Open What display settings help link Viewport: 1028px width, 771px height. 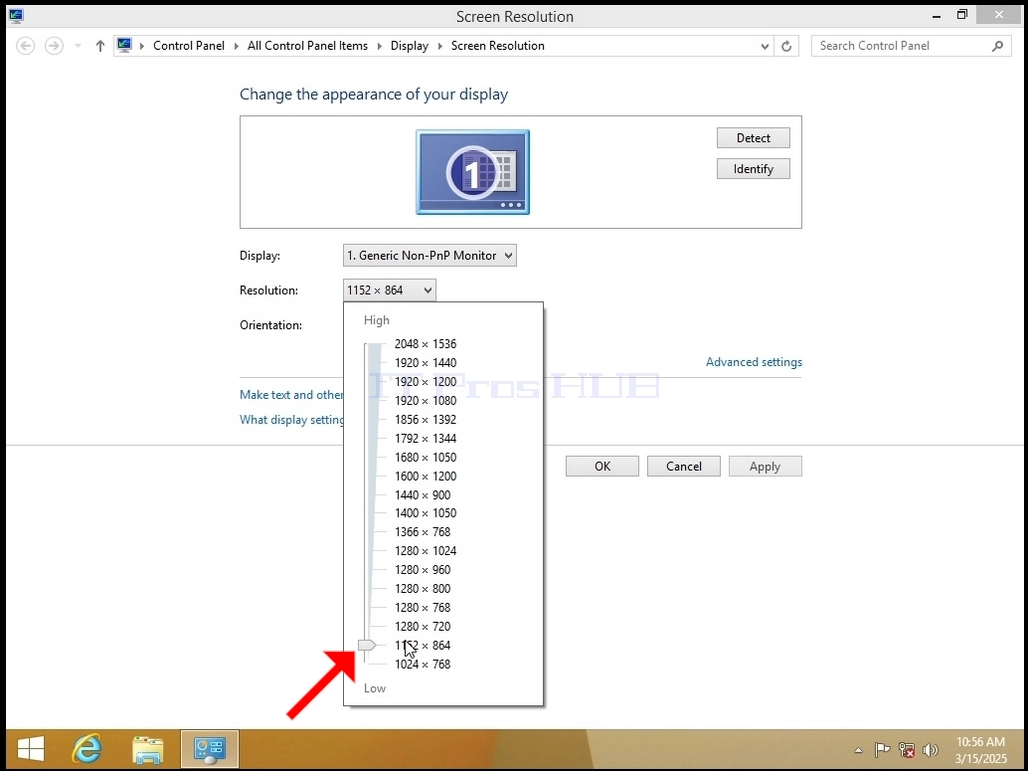pos(291,420)
